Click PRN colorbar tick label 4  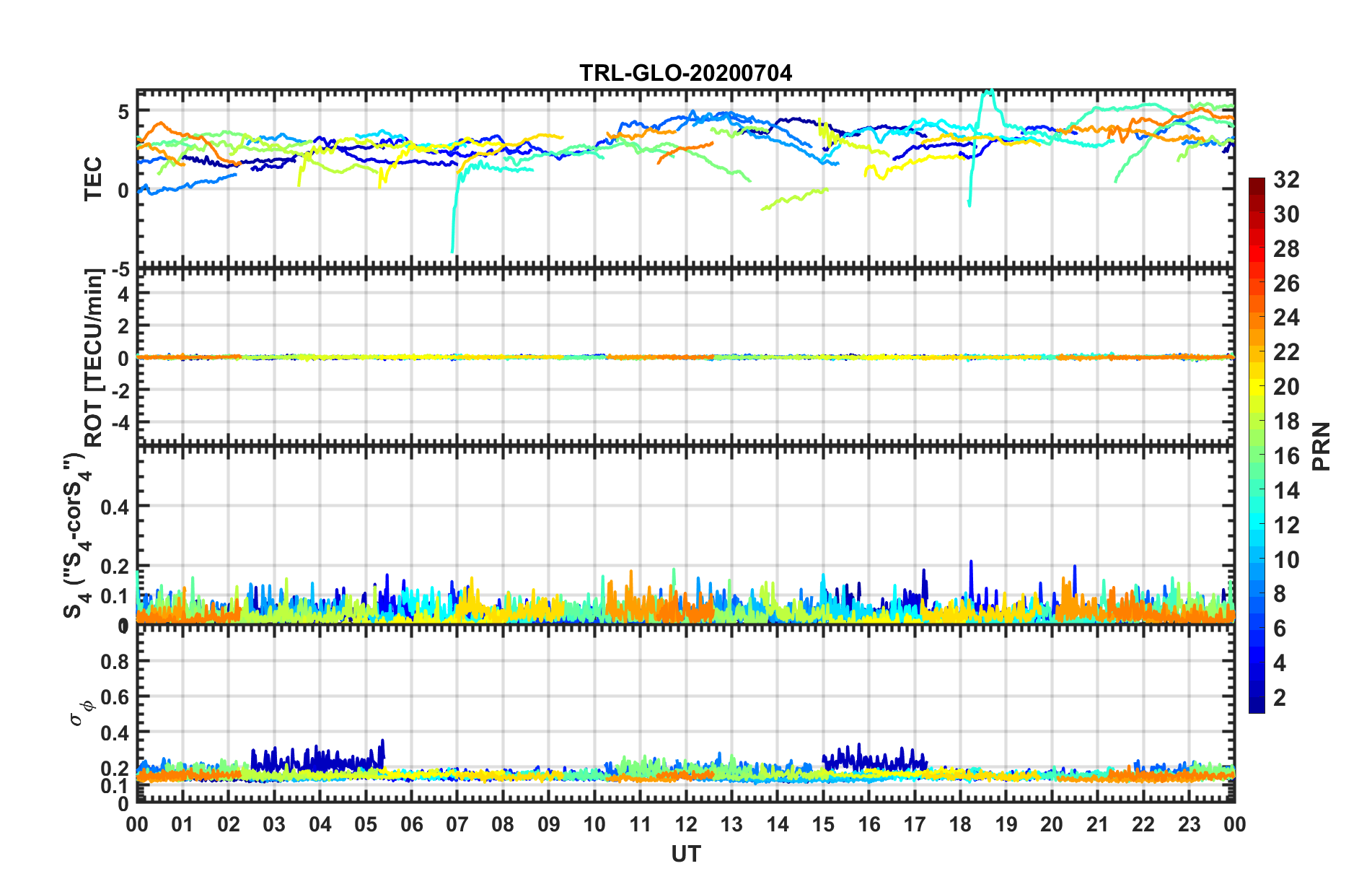pos(1280,663)
